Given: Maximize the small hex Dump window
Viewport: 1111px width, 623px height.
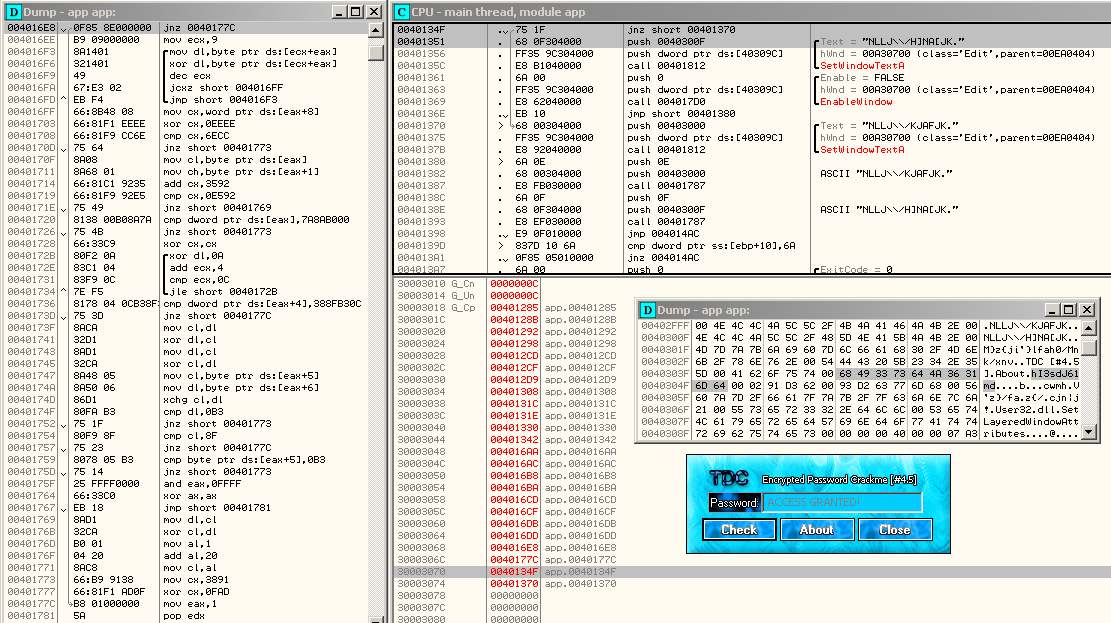Looking at the screenshot, I should [1067, 310].
